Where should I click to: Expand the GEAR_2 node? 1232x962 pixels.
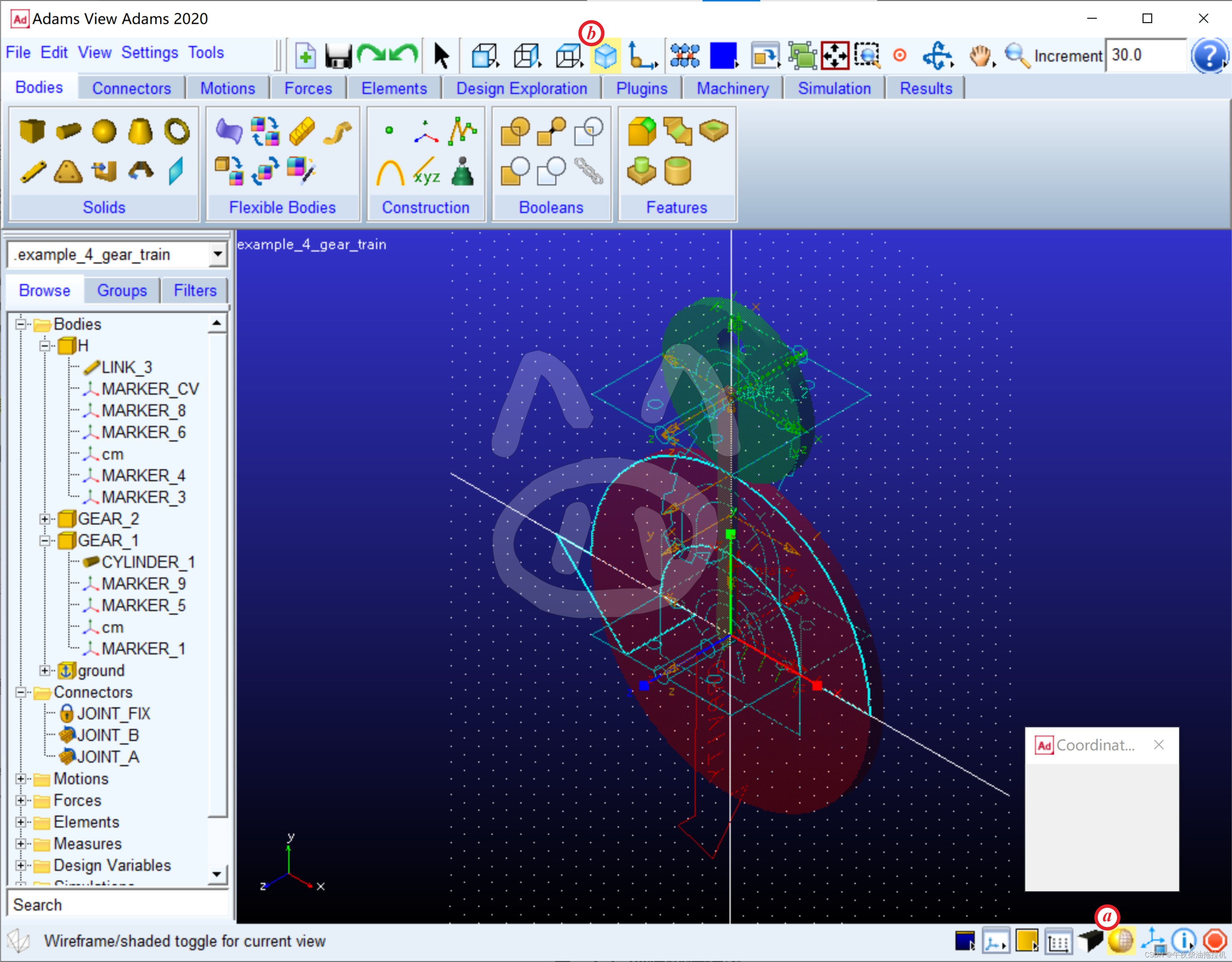click(45, 519)
